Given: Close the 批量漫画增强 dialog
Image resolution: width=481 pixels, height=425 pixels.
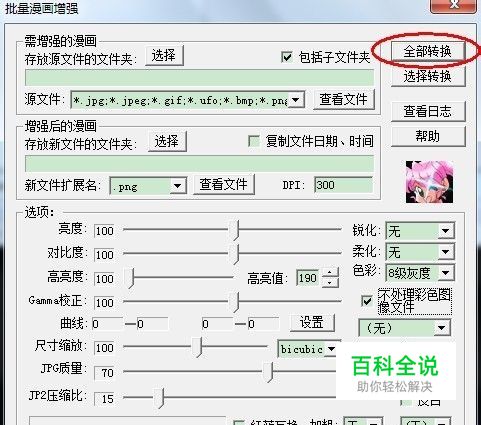Looking at the screenshot, I should click(x=453, y=5).
